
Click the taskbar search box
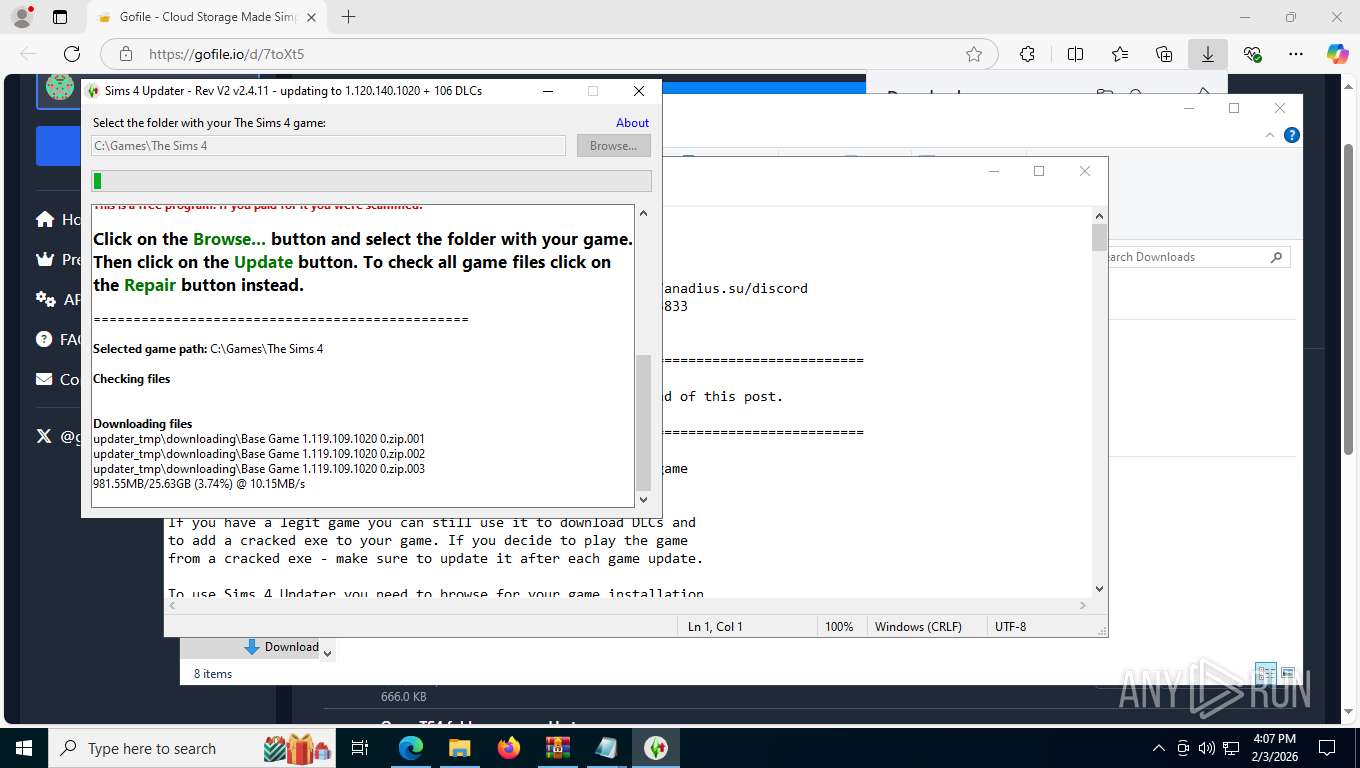pyautogui.click(x=192, y=748)
